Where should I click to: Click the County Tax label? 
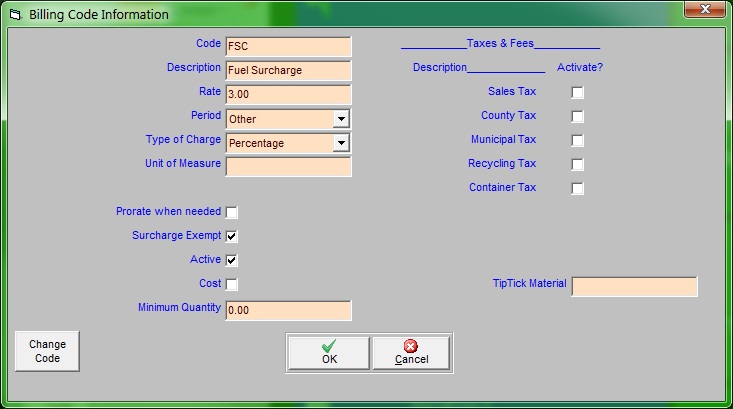[x=509, y=115]
